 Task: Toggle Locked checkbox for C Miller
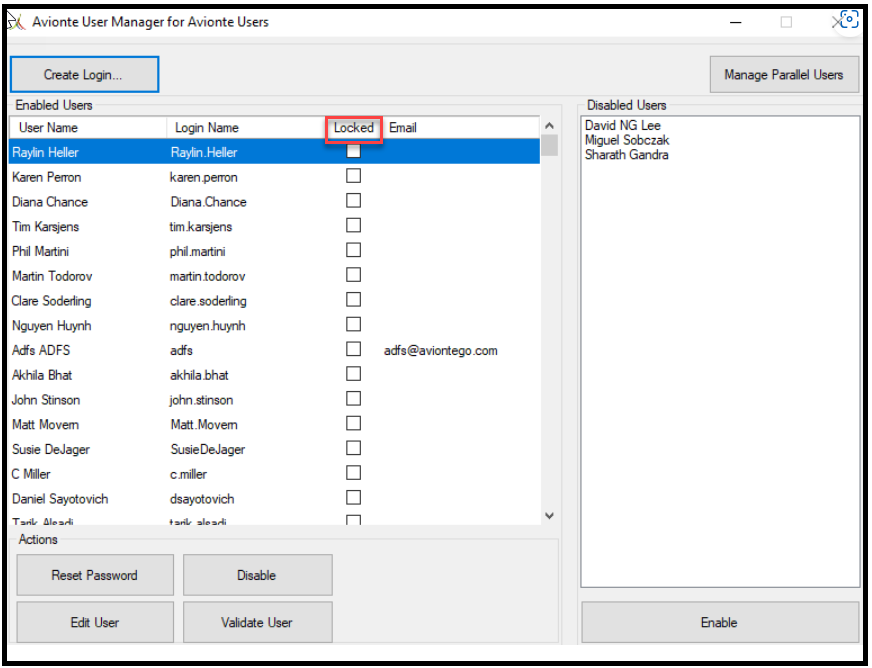pyautogui.click(x=354, y=473)
